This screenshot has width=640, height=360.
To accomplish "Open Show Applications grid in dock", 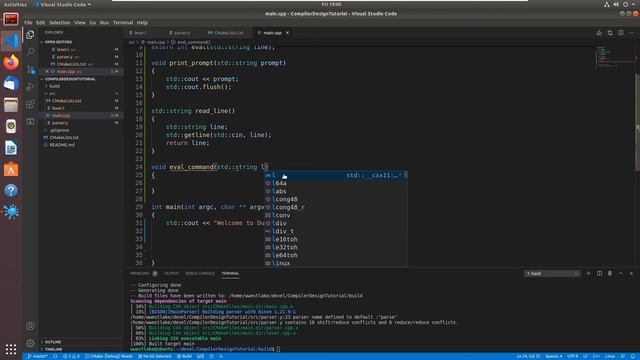I will pos(11,349).
